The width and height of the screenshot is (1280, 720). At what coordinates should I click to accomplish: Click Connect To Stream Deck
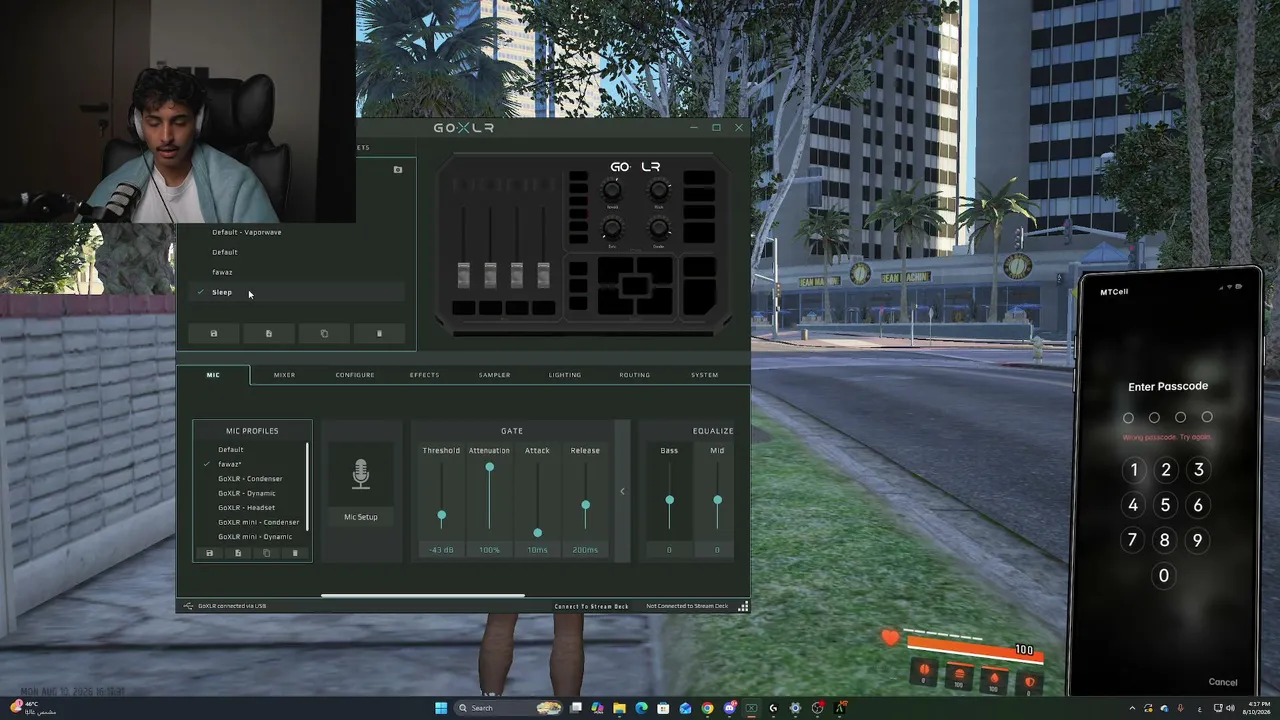[x=592, y=606]
